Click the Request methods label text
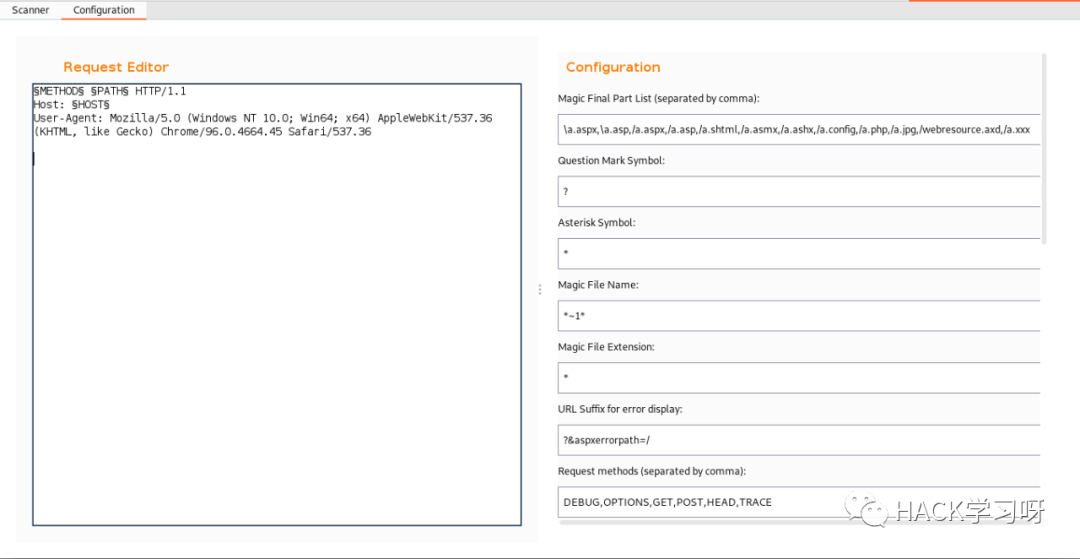This screenshot has height=559, width=1080. pos(652,472)
